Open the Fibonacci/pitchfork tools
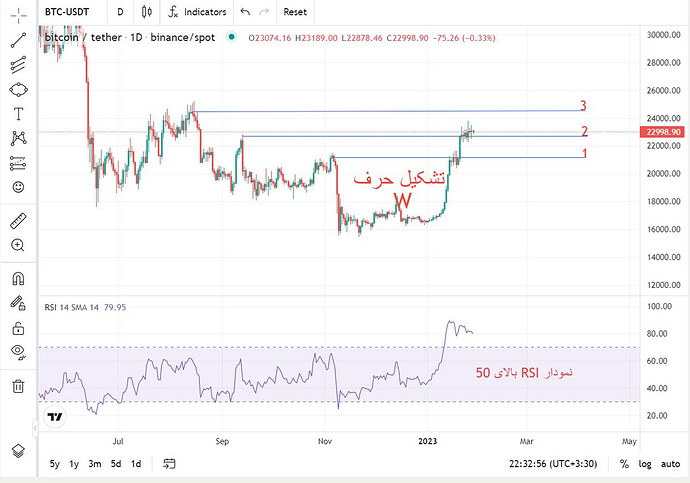690x483 pixels. click(x=18, y=65)
